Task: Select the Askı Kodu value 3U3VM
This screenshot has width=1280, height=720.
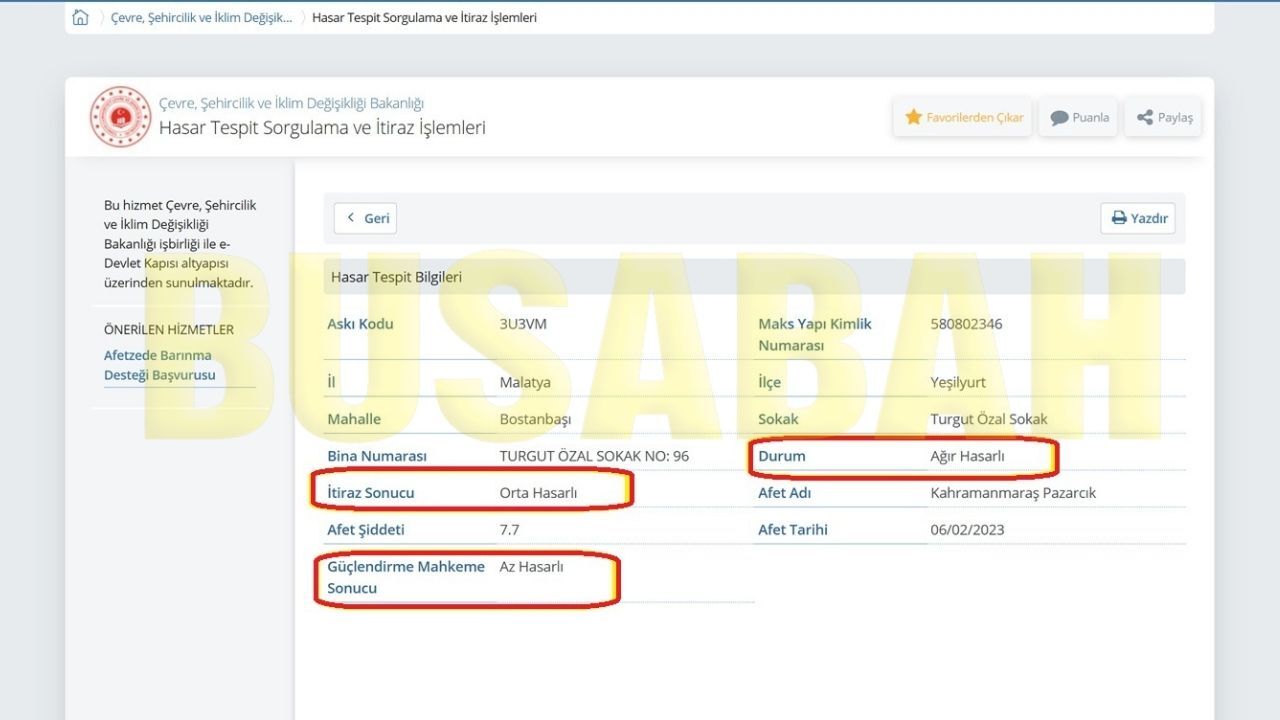Action: 523,324
